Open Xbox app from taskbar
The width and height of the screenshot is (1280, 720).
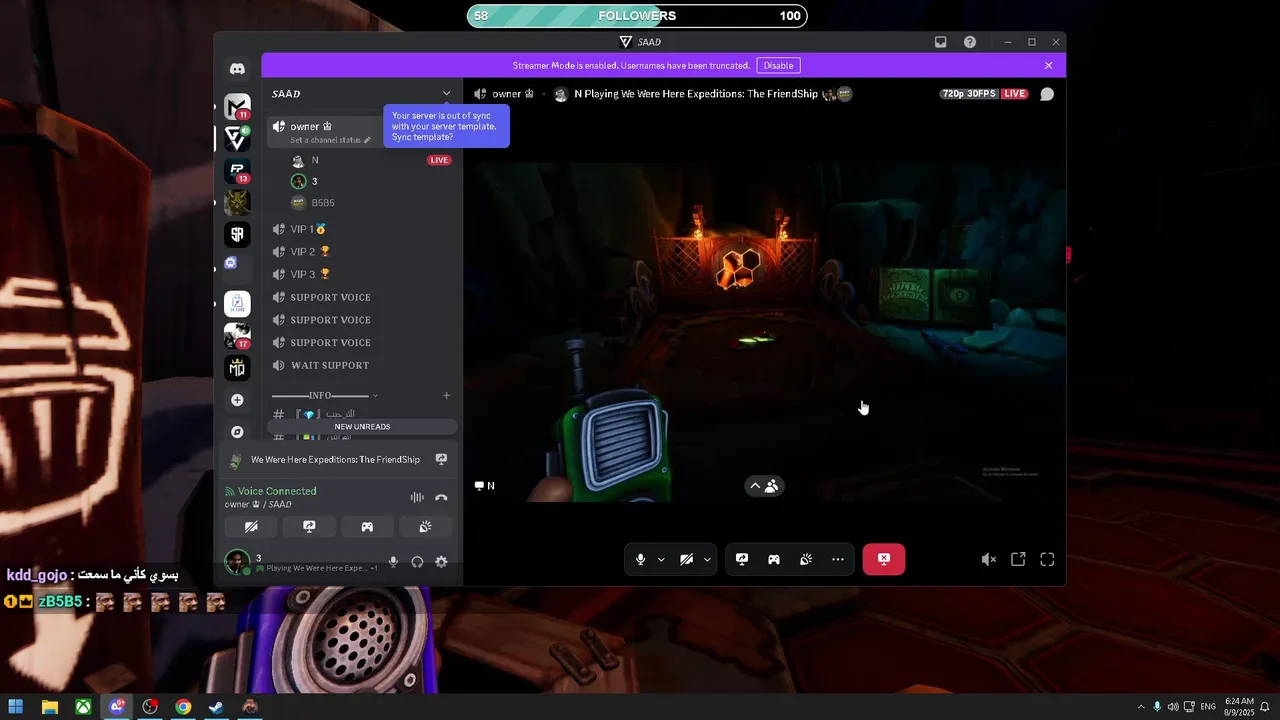coord(84,707)
